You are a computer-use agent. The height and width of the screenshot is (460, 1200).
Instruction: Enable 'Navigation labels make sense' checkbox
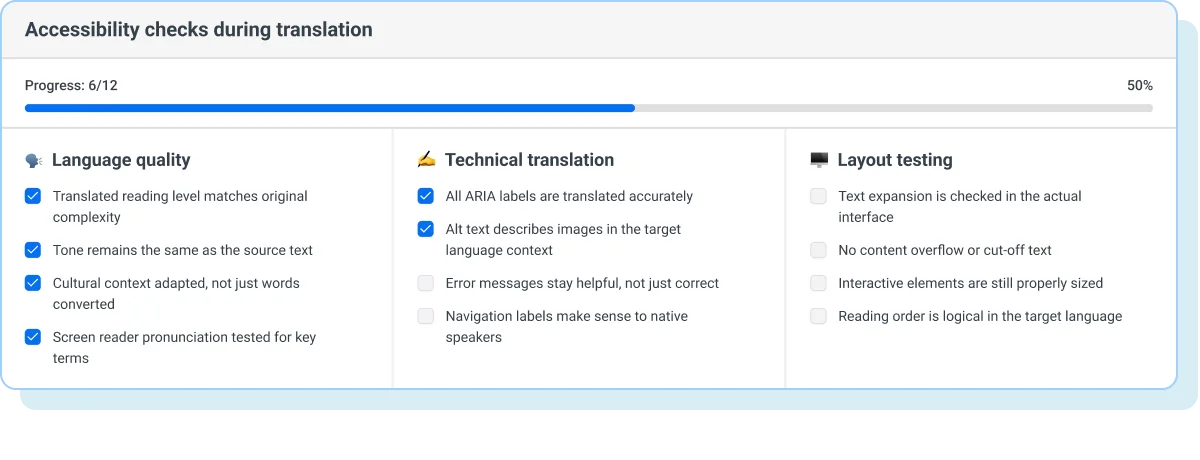click(x=426, y=316)
